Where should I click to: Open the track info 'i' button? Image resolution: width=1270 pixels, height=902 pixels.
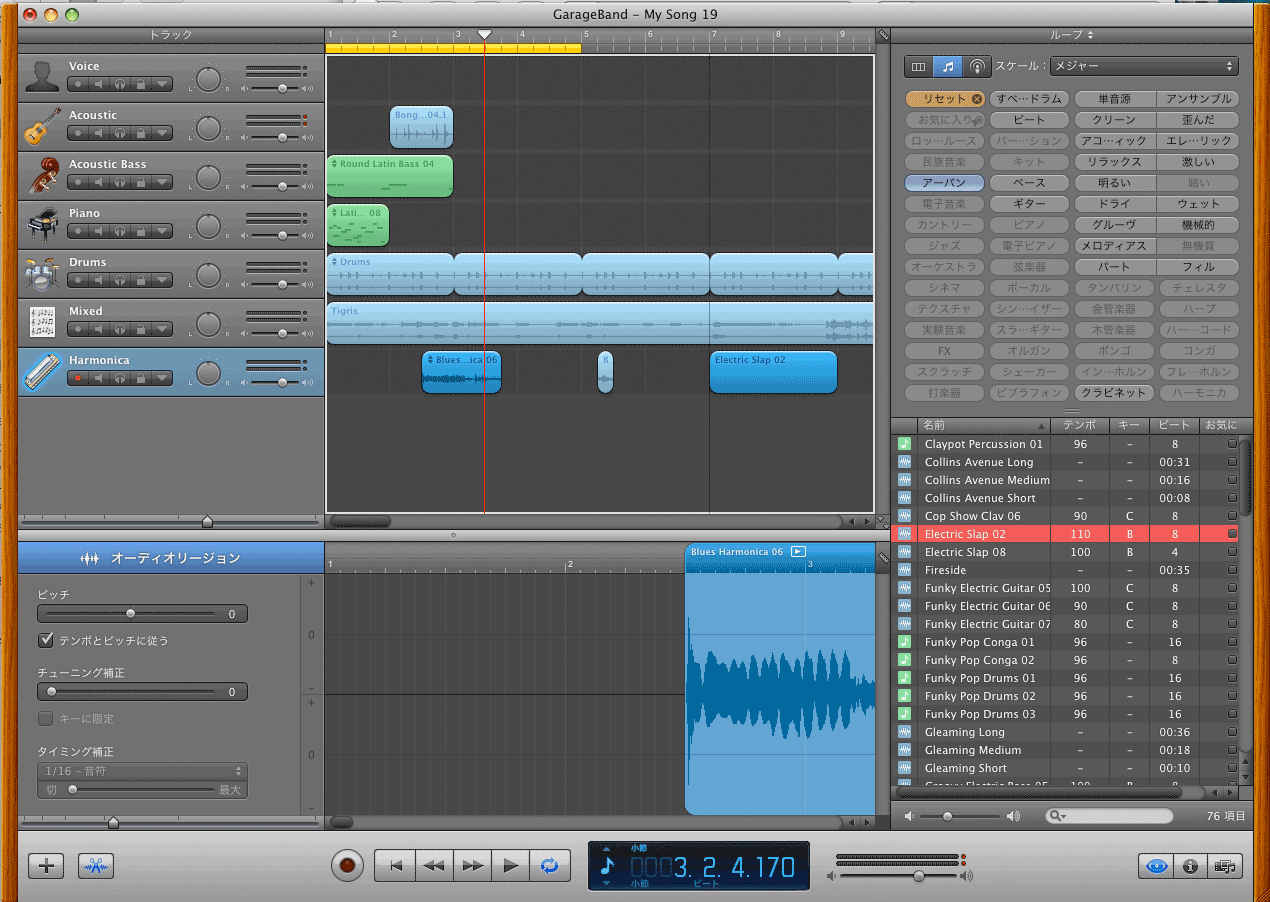coord(1190,866)
